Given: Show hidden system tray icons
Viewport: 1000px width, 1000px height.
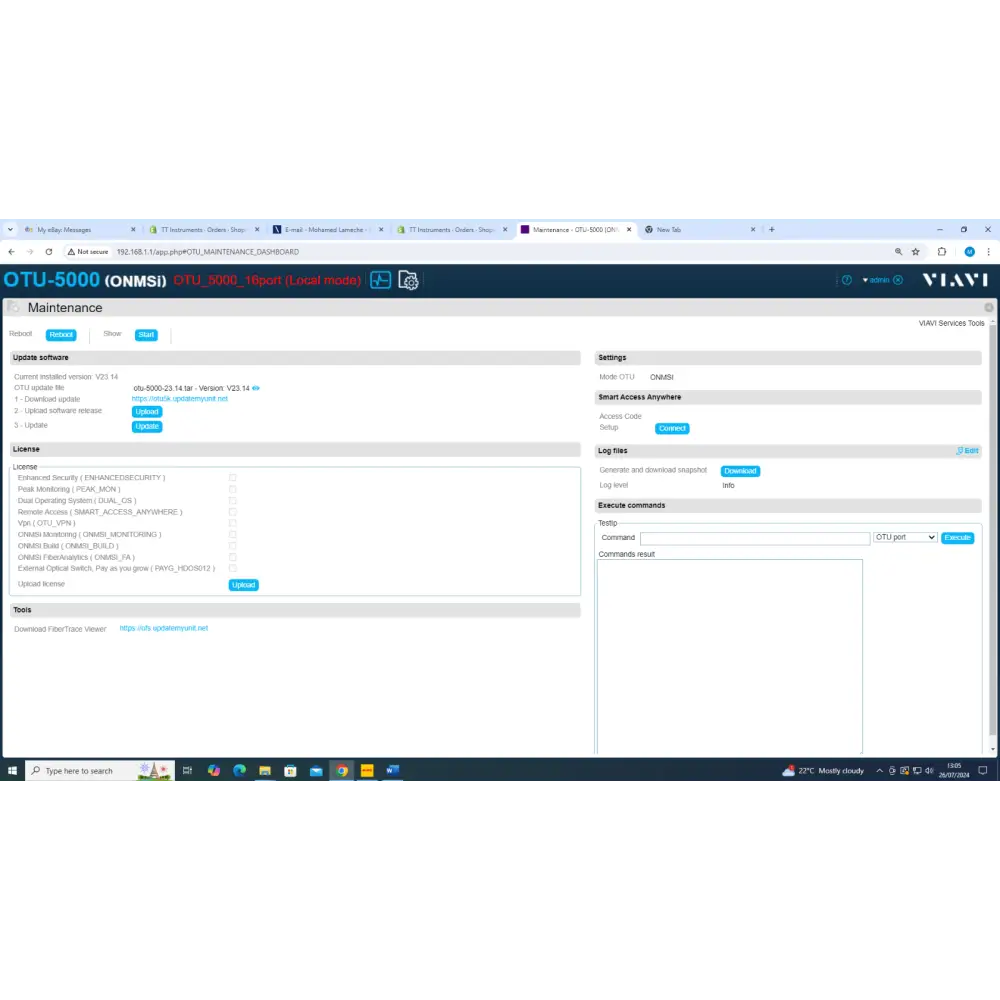Looking at the screenshot, I should (879, 770).
